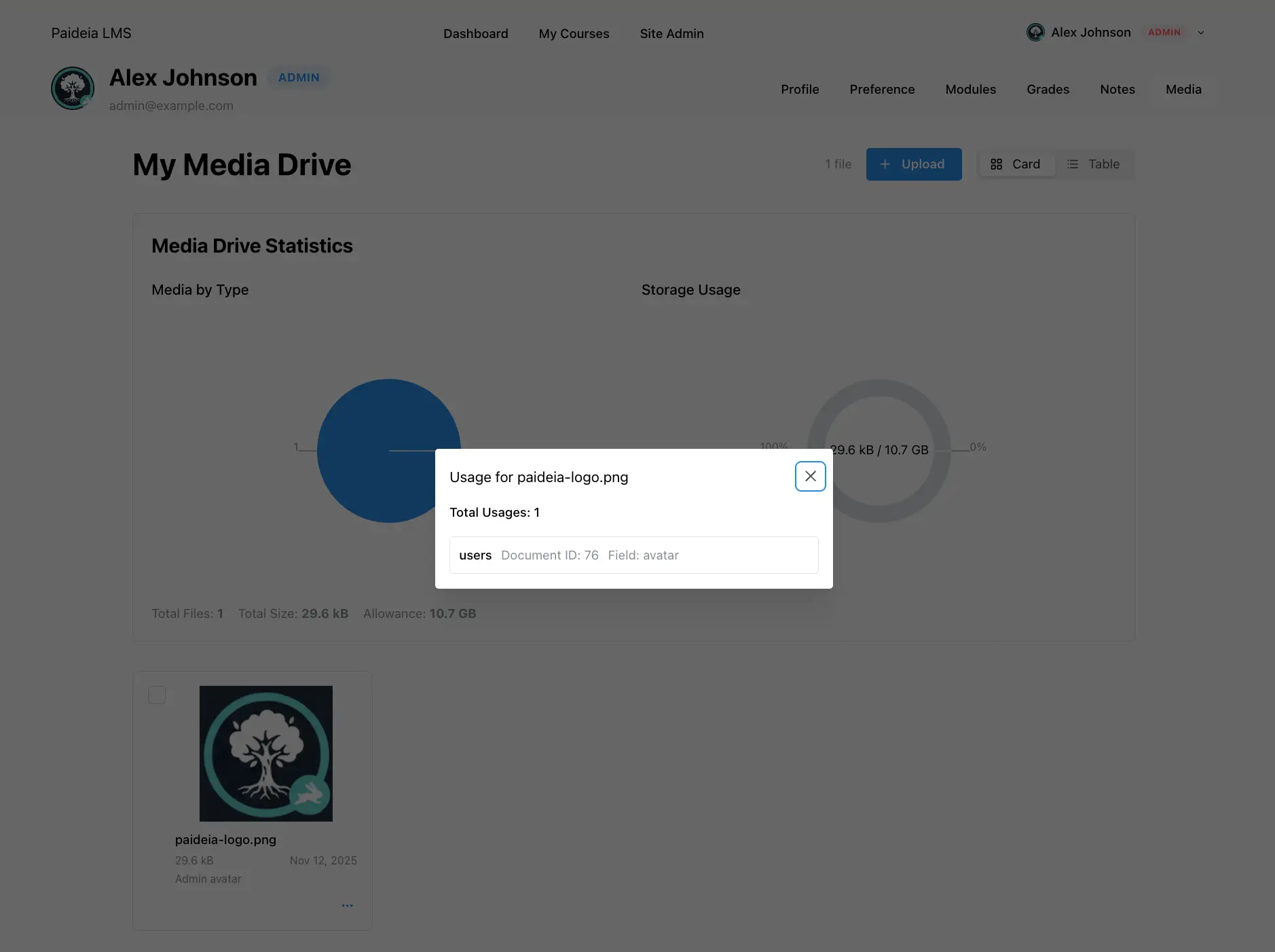Open the three-dot menu on paideia-logo.png card
Screen dimensions: 1275x952
coord(347,905)
